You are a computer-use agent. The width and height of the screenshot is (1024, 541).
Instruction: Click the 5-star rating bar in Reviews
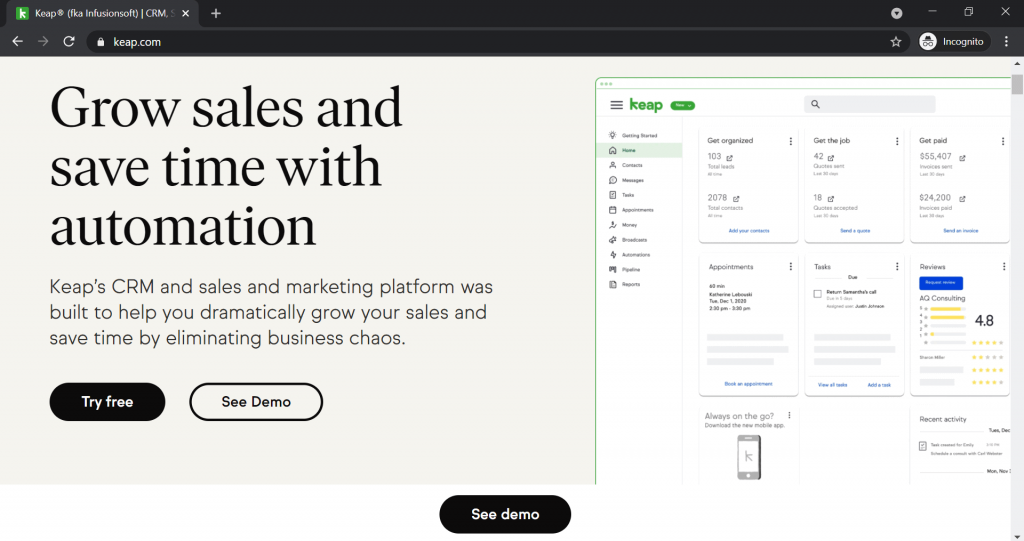(x=948, y=308)
